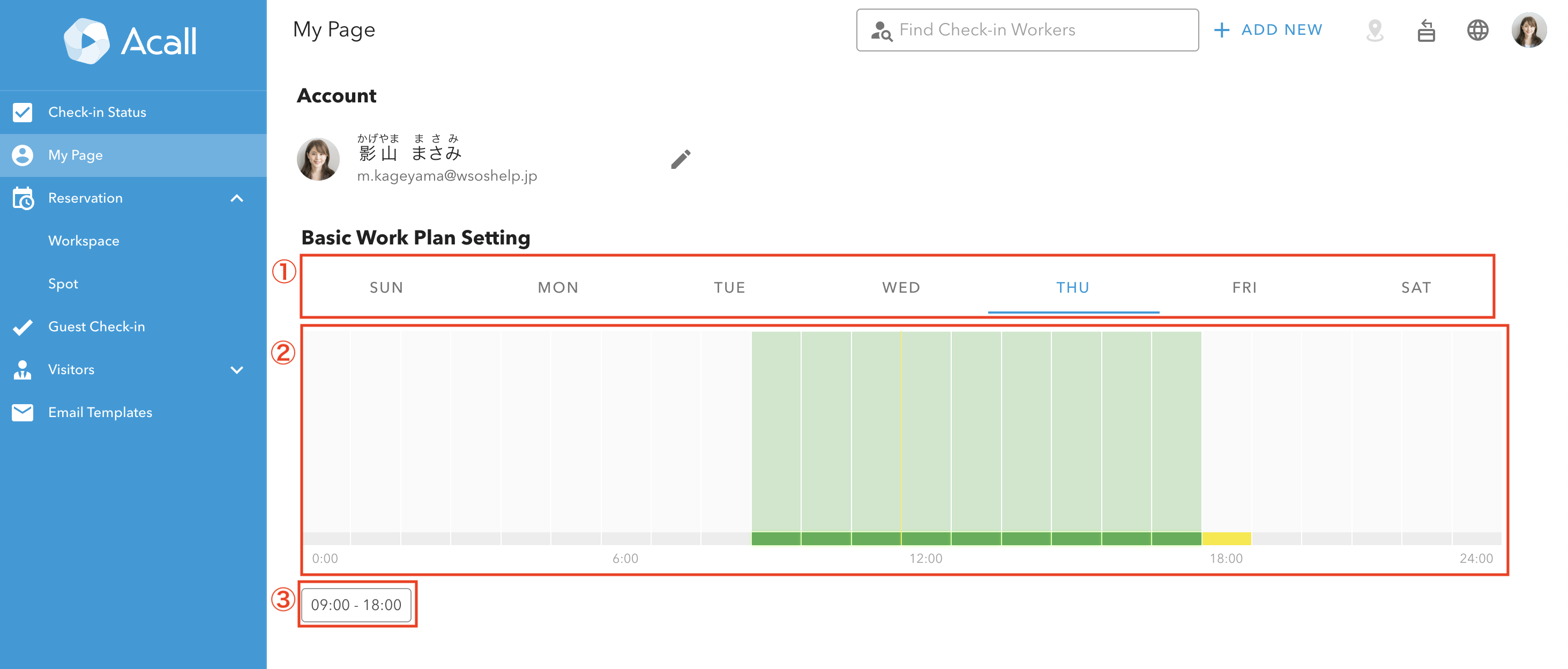Viewport: 1568px width, 669px height.
Task: Open the Workspace reservation link
Action: (x=84, y=241)
